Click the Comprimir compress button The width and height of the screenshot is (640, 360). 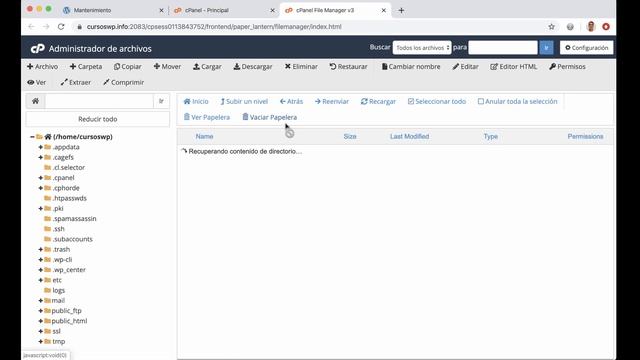[124, 82]
